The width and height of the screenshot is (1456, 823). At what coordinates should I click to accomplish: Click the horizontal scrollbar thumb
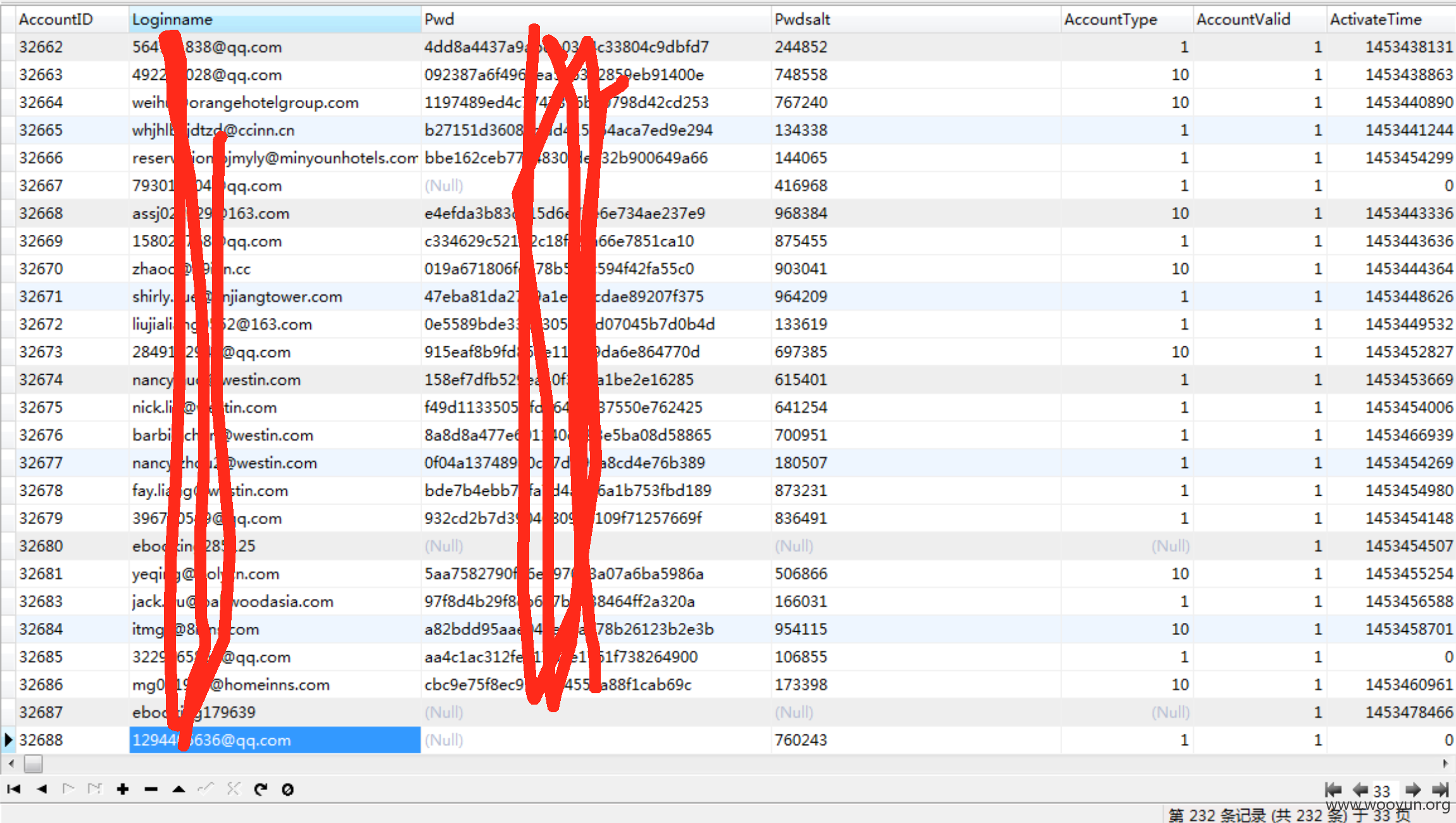pyautogui.click(x=34, y=764)
